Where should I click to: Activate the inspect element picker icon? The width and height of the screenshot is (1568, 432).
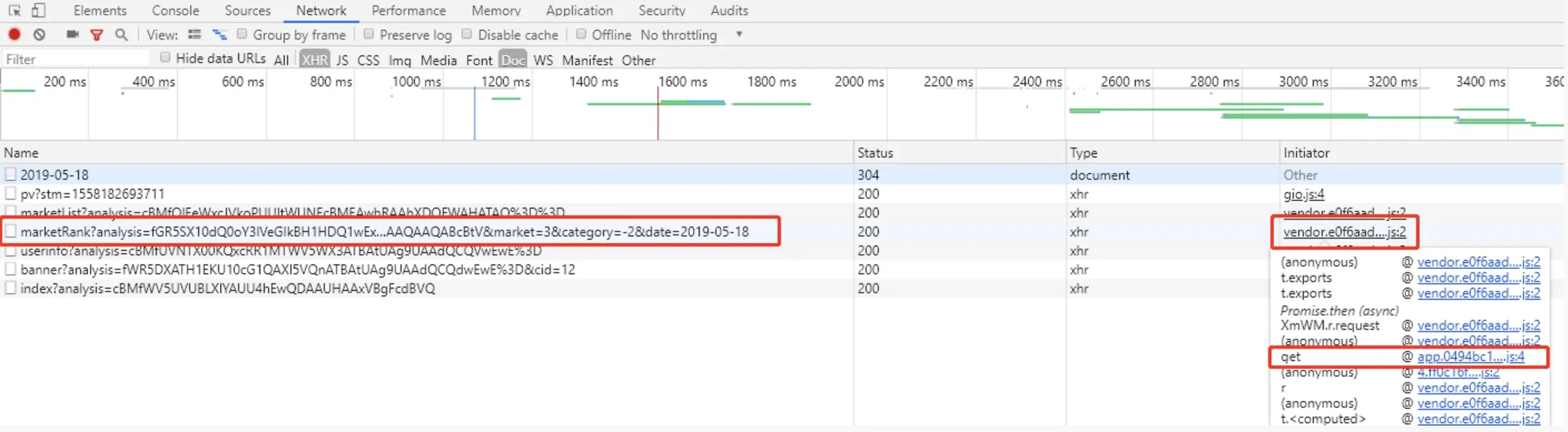tap(14, 10)
